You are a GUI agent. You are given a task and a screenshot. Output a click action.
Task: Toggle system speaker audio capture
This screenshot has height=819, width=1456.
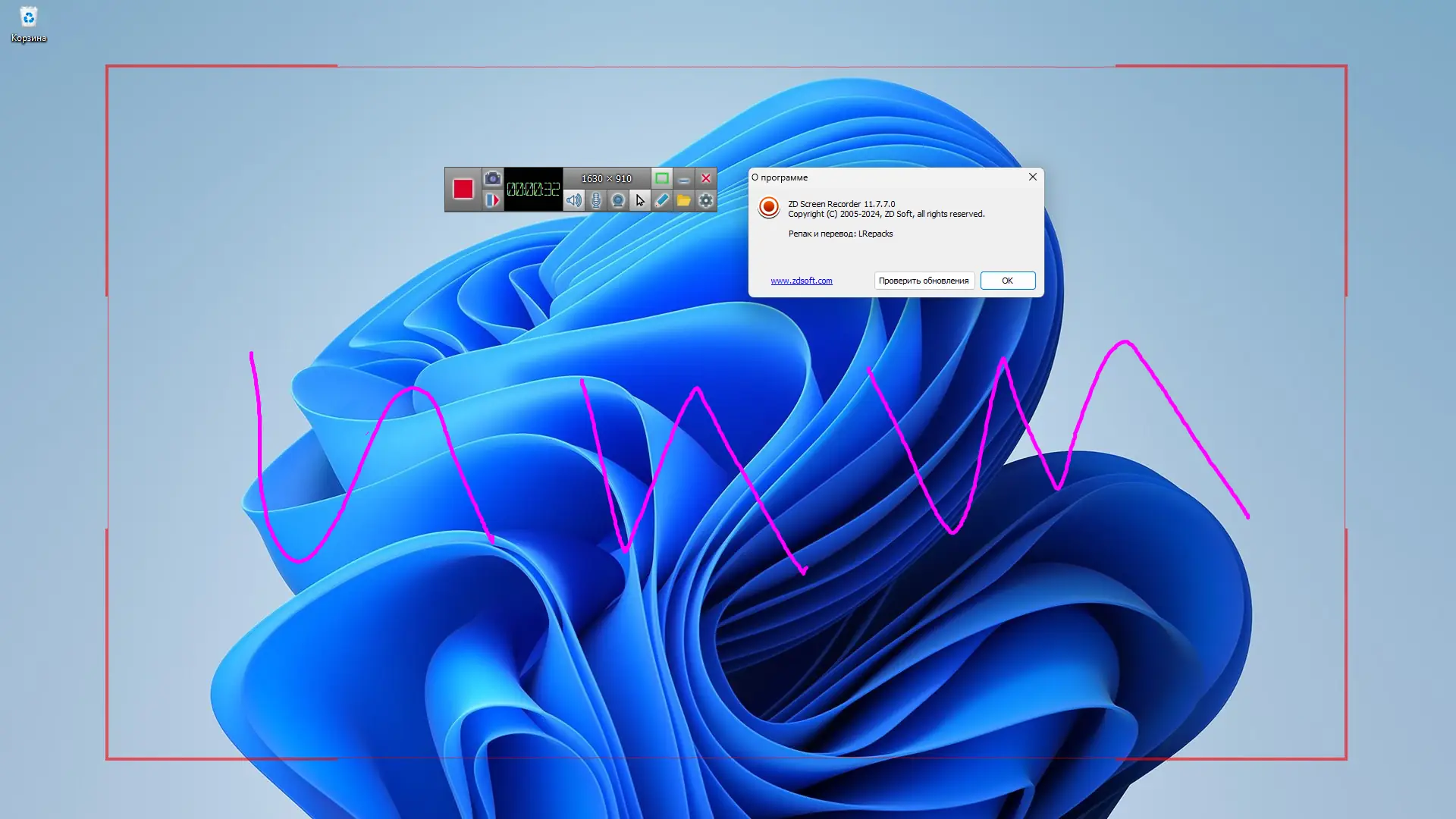tap(574, 200)
